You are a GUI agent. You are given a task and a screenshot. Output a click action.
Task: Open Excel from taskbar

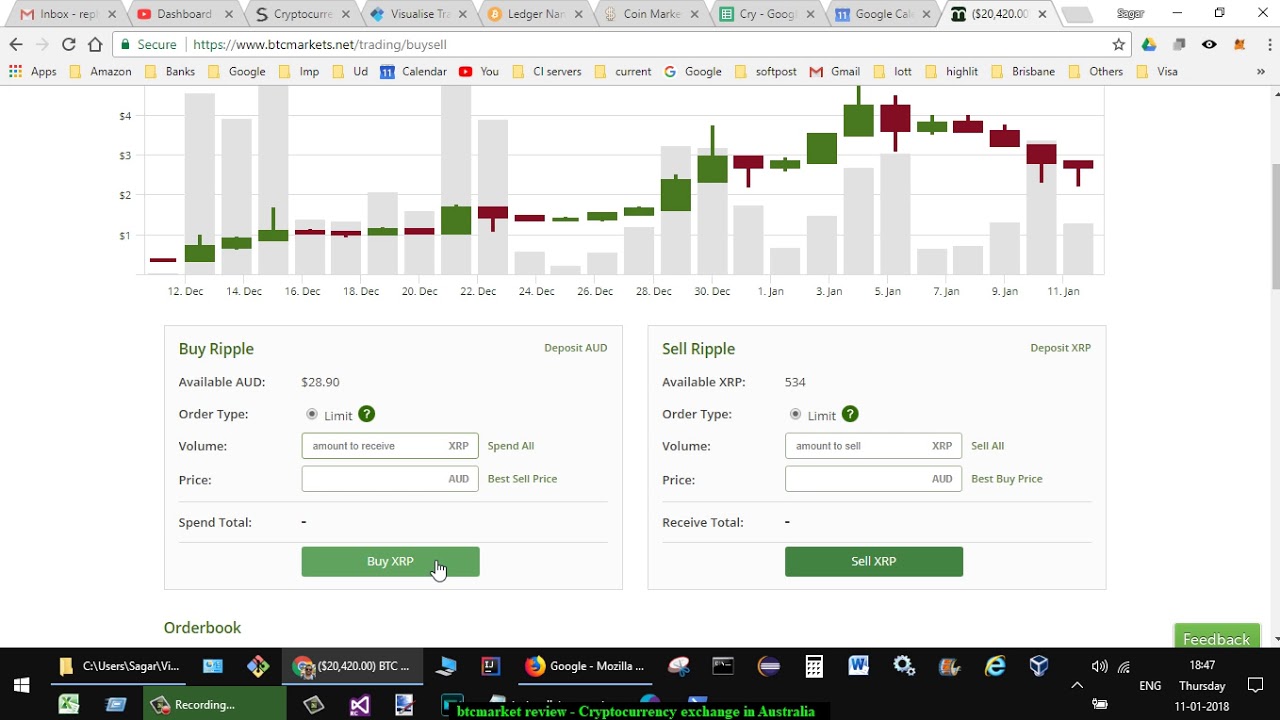pos(68,705)
